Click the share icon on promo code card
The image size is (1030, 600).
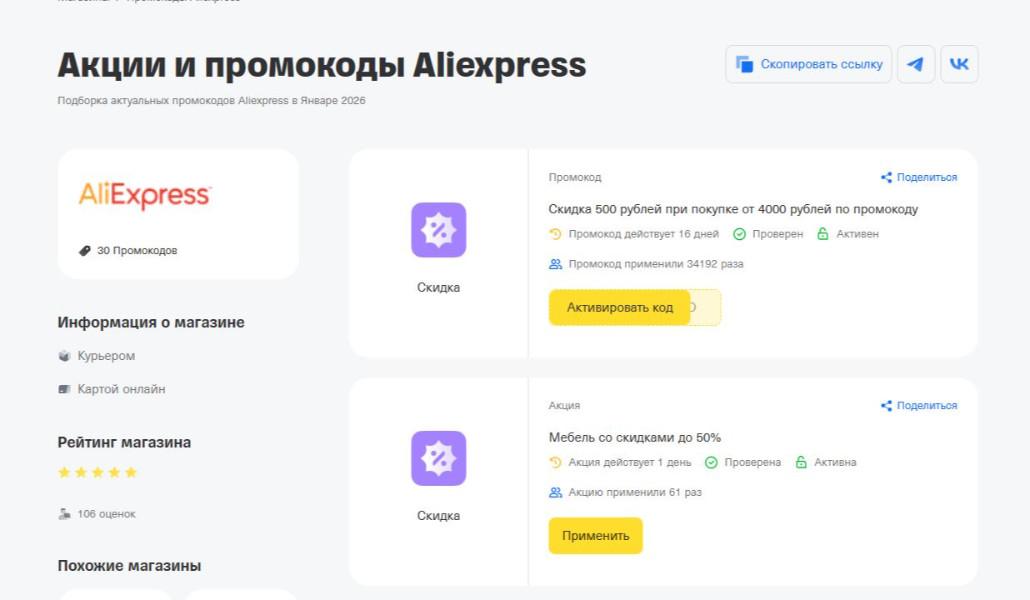886,178
